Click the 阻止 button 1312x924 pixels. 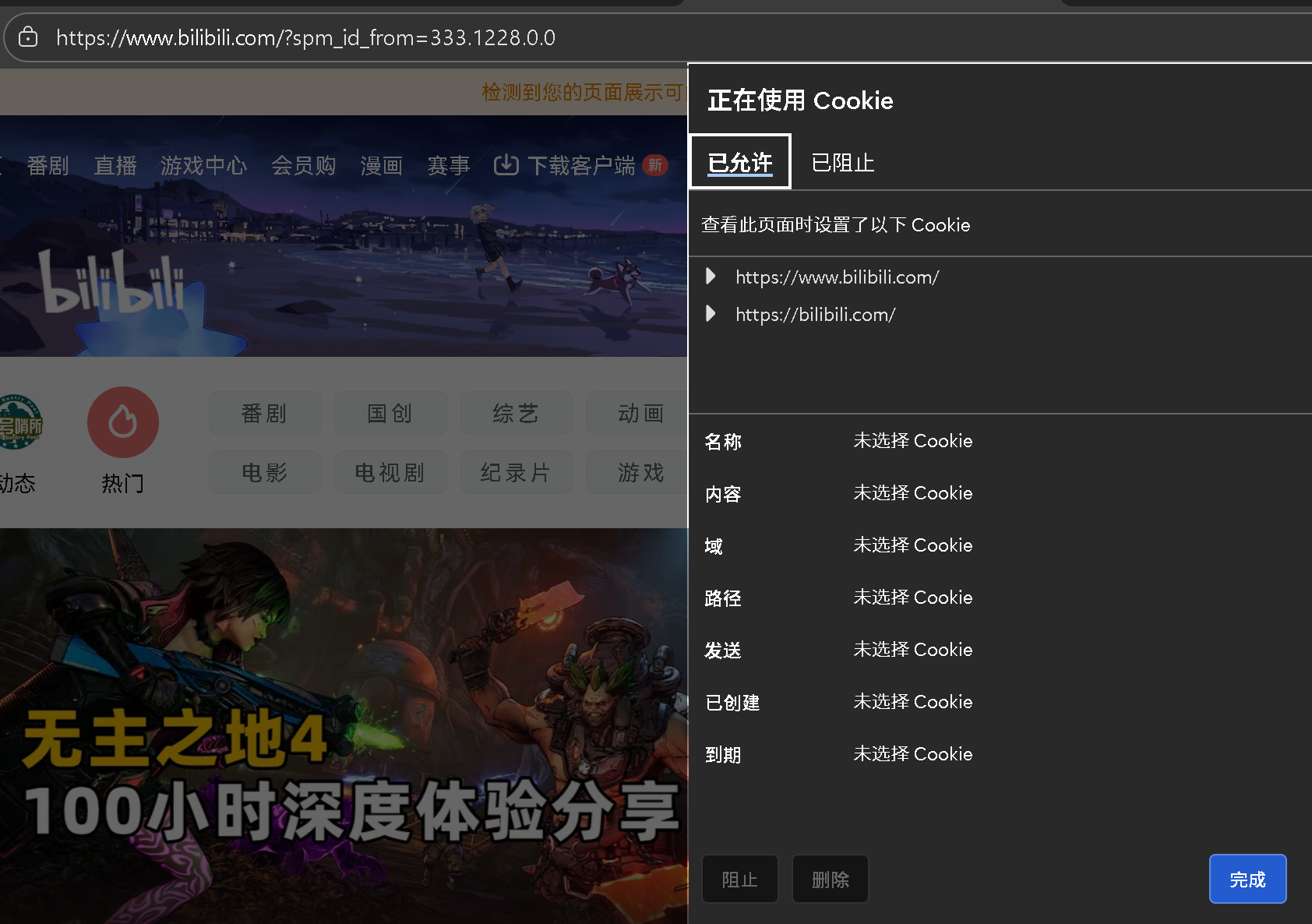pyautogui.click(x=740, y=879)
